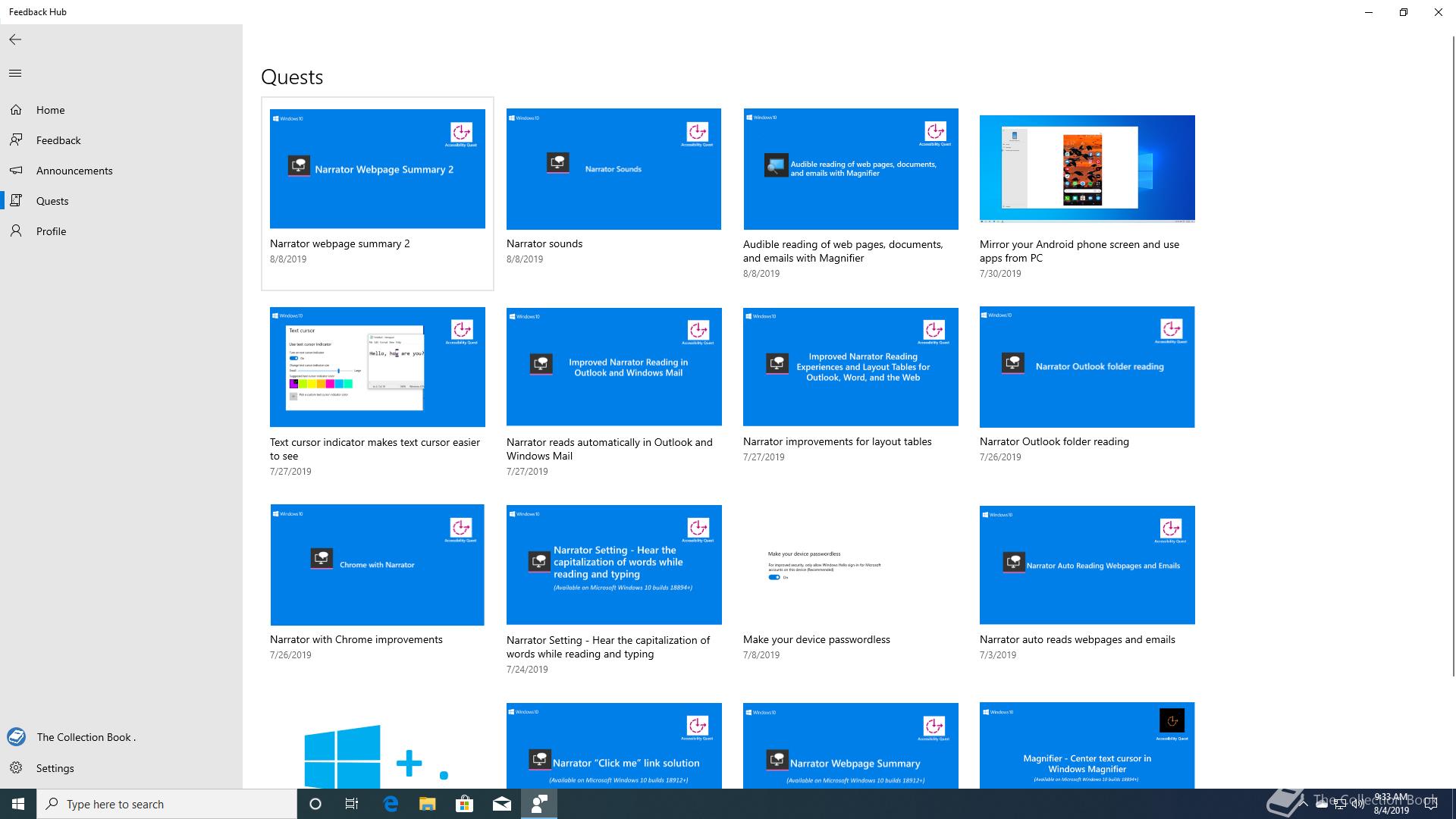
Task: Open the notification action center
Action: [1430, 804]
